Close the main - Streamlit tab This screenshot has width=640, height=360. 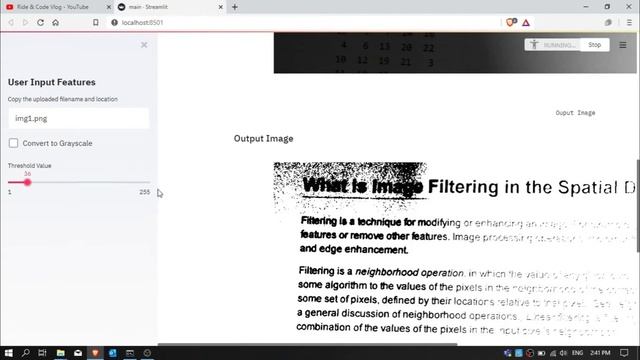tap(220, 7)
